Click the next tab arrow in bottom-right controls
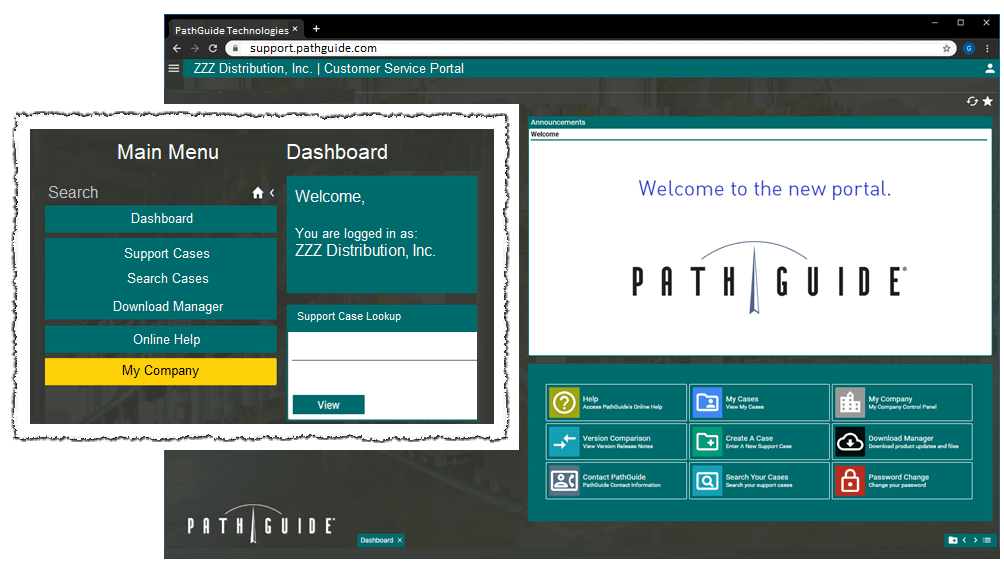Screen dimensions: 1004x564 [x=975, y=540]
